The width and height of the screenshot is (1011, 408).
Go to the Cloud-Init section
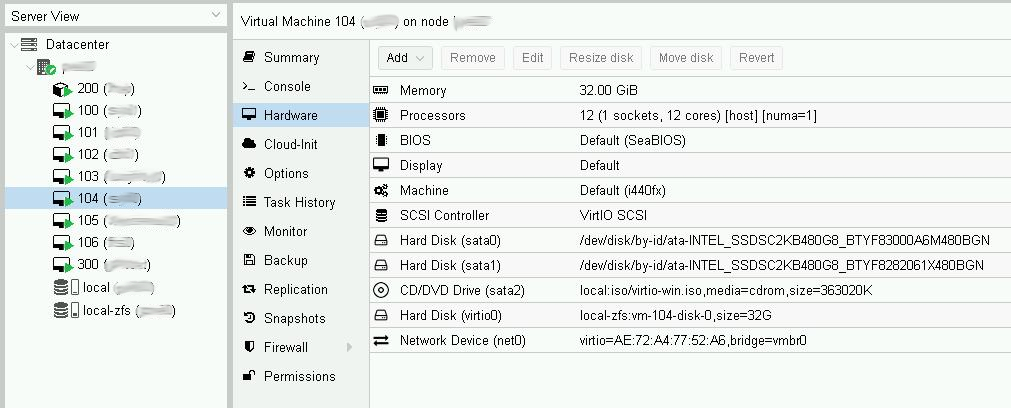pyautogui.click(x=290, y=145)
